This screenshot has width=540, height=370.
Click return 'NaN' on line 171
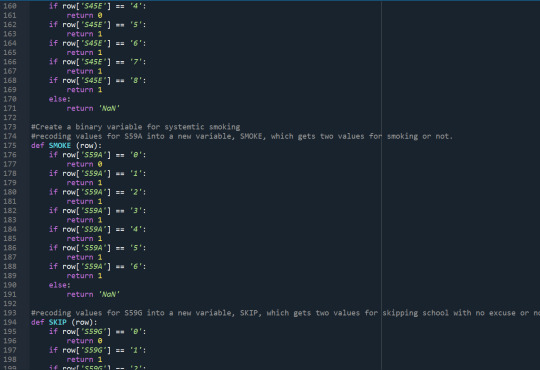tap(93, 108)
